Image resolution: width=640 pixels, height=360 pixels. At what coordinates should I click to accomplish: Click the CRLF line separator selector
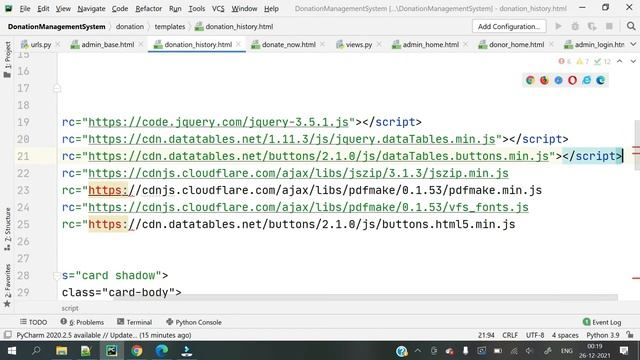(x=510, y=335)
